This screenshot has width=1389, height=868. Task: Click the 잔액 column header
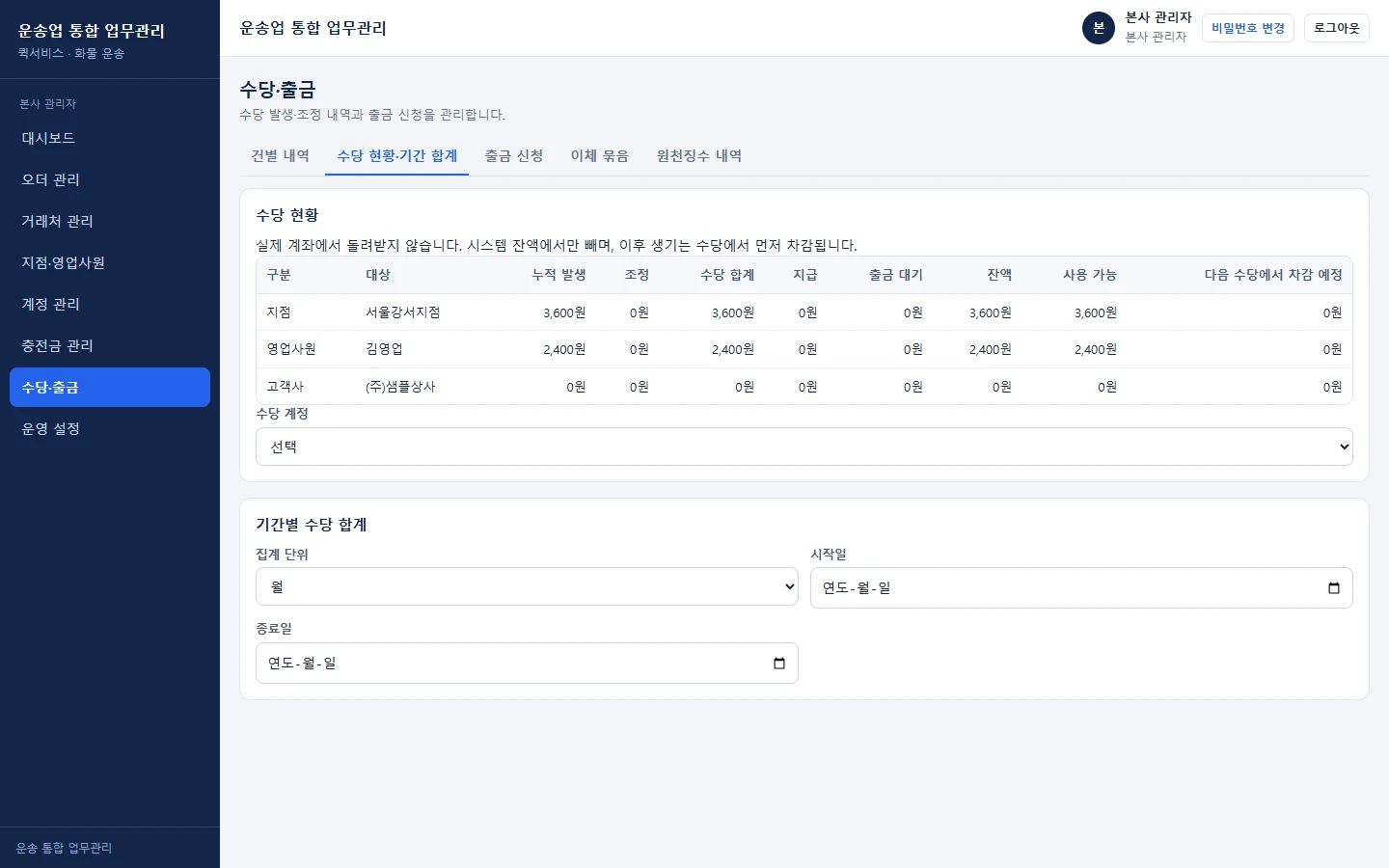(x=999, y=275)
